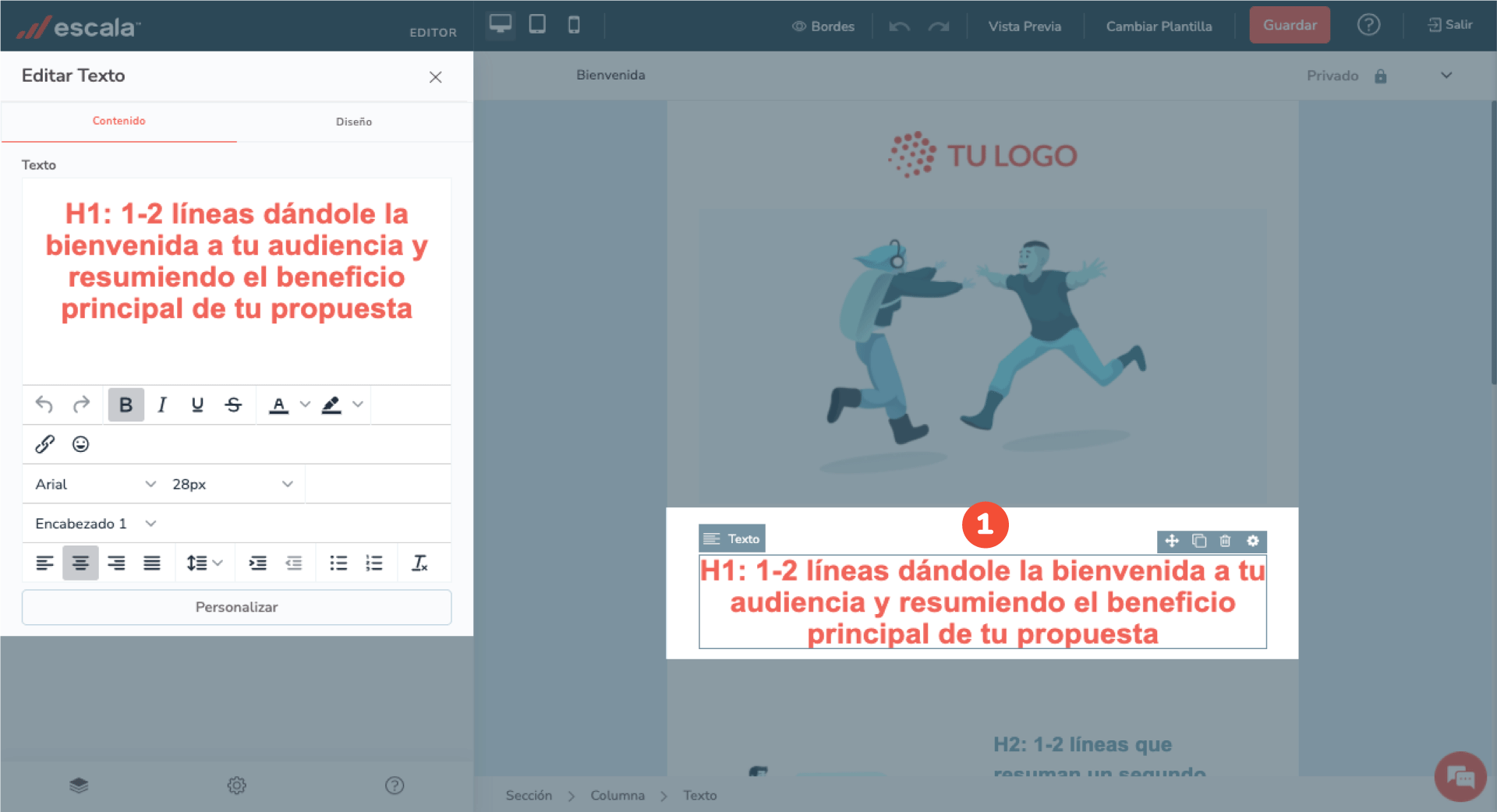Open the Encabezado 1 format dropdown
Screen dimensions: 1497x812
[x=95, y=524]
